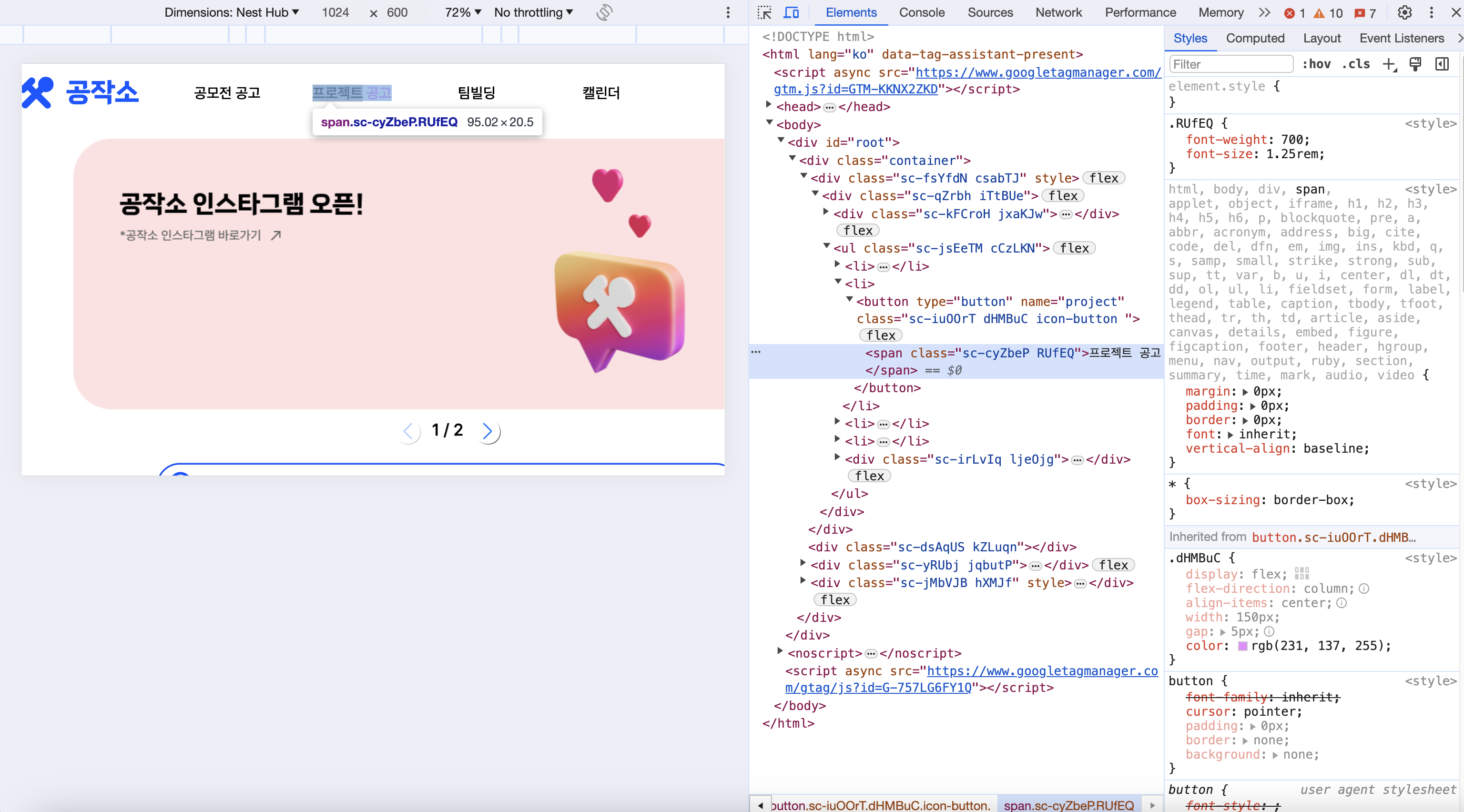
Task: Toggle the :hov element state panel
Action: [1316, 64]
